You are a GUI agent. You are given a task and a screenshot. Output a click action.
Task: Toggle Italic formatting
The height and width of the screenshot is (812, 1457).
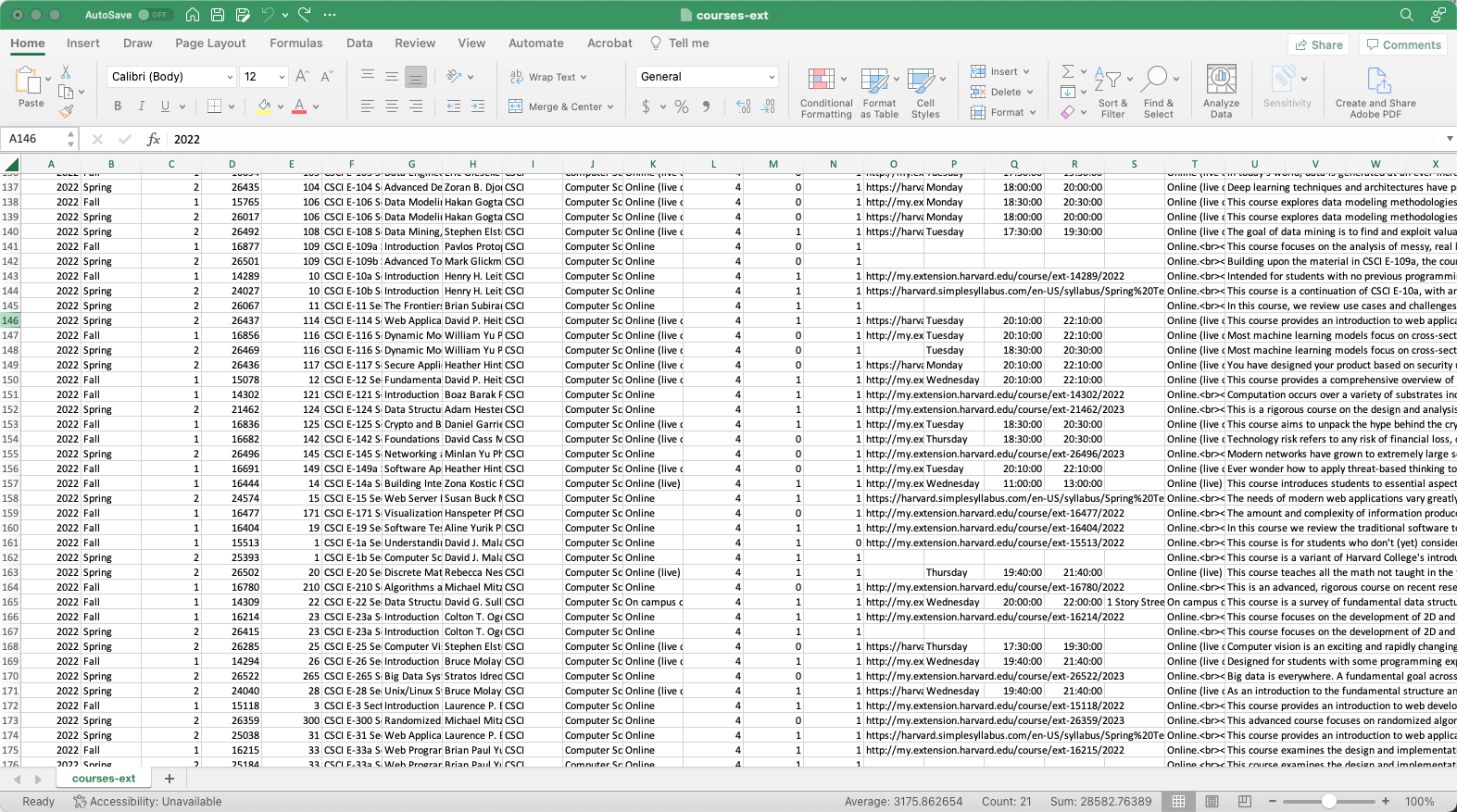pyautogui.click(x=141, y=106)
